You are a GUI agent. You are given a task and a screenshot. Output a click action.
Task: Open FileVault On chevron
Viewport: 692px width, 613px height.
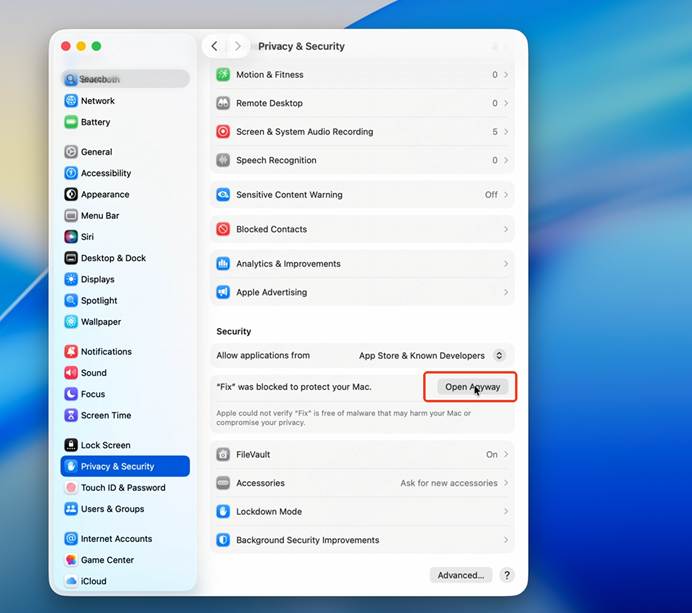tap(506, 454)
